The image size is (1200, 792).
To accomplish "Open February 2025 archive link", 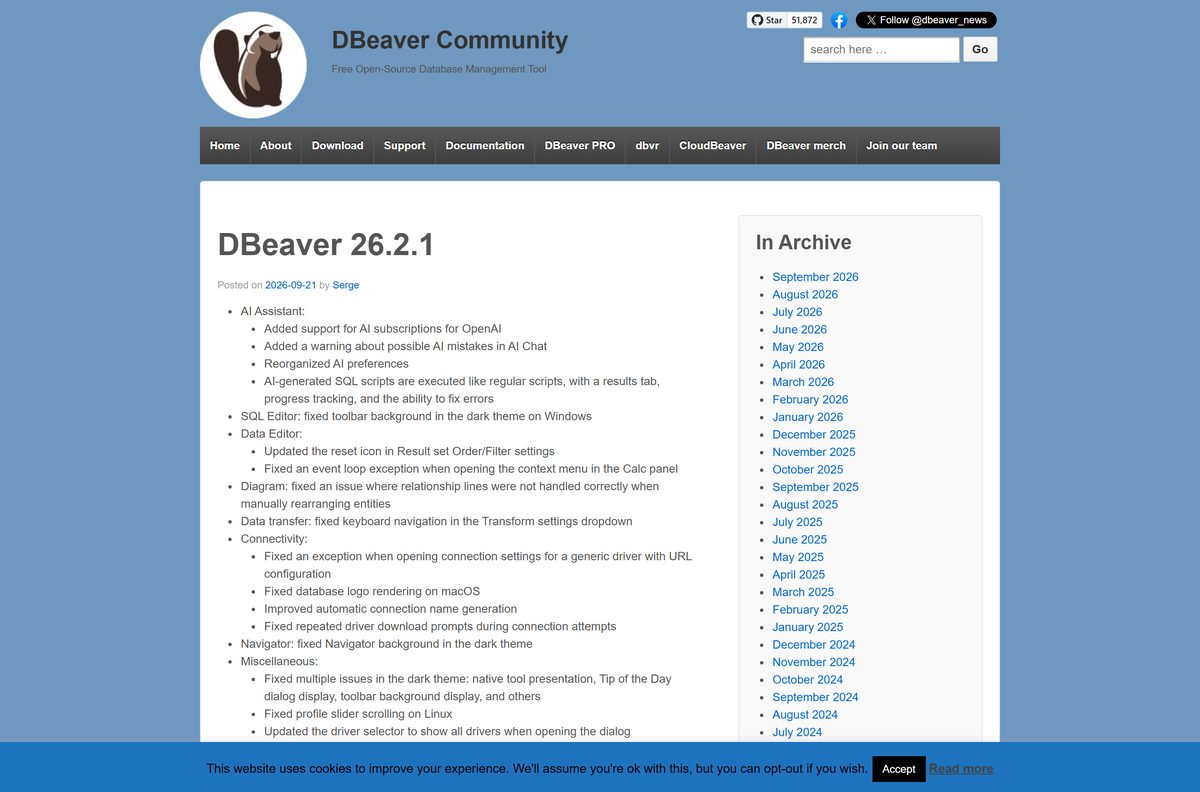I will (810, 609).
